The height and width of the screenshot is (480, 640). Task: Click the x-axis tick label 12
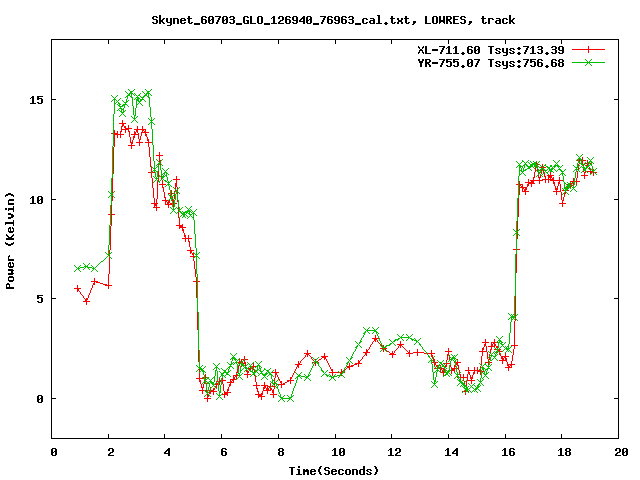(x=394, y=452)
